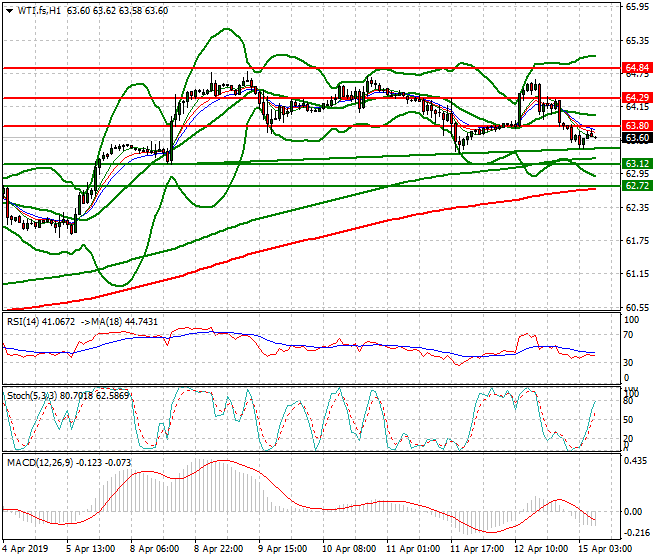Click the WTI,fs,H1 chart title text

pos(38,11)
